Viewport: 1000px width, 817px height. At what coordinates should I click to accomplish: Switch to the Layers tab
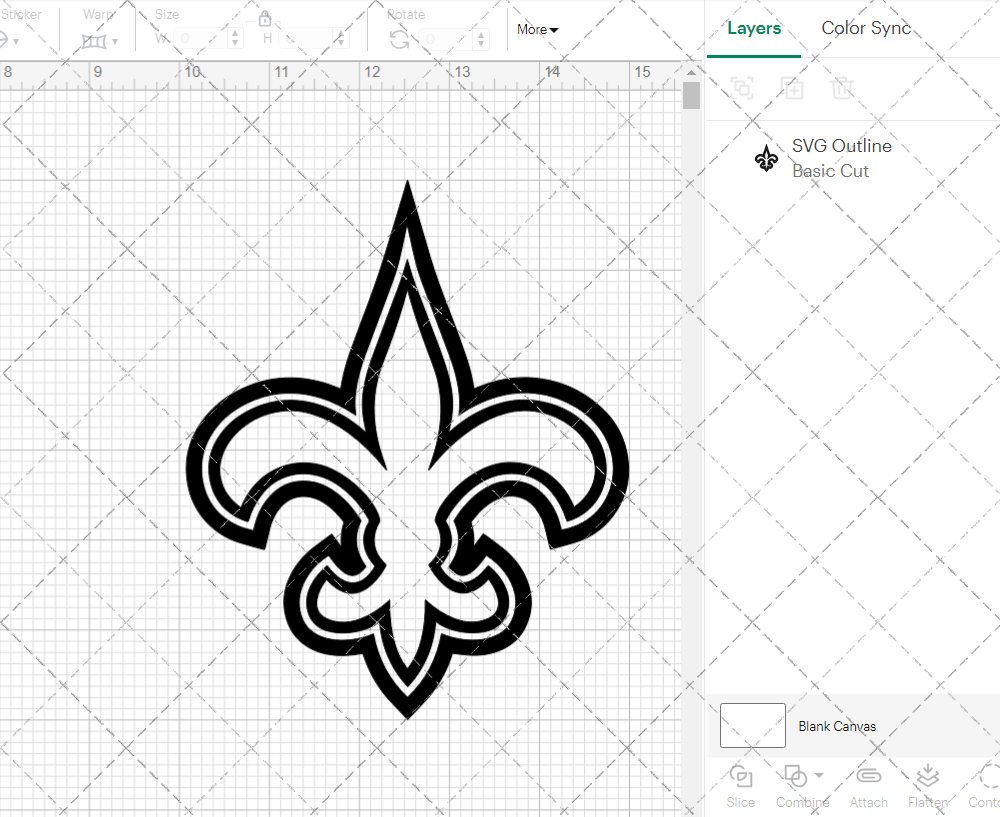[754, 29]
